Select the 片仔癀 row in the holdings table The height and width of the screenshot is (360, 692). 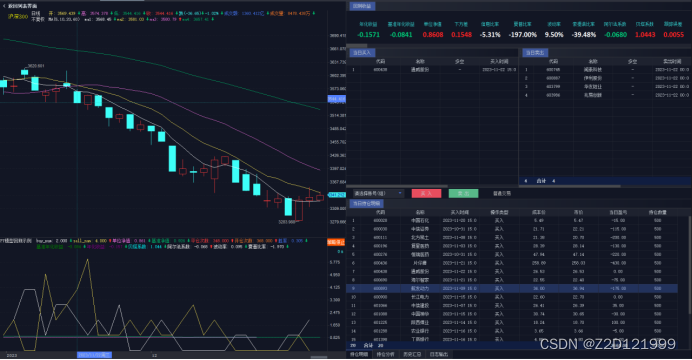[513, 263]
